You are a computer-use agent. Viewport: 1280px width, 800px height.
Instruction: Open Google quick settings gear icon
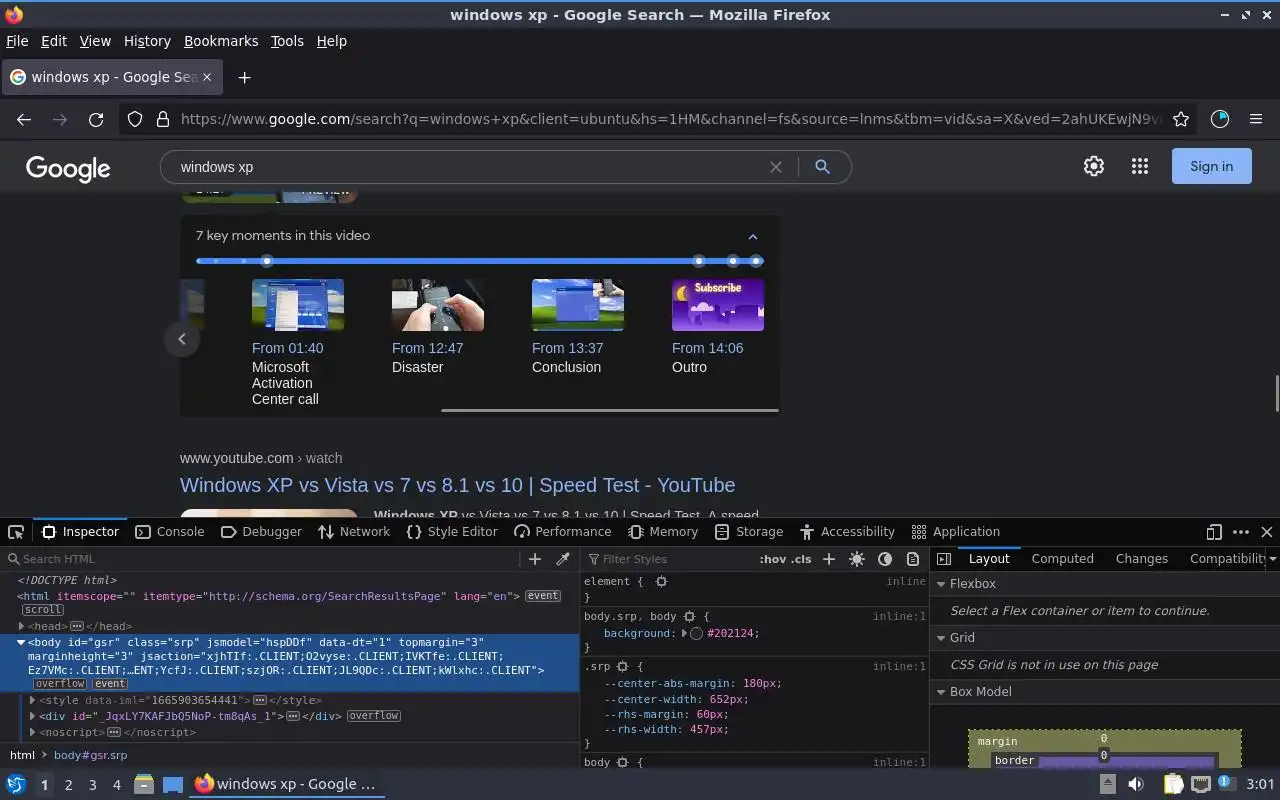tap(1094, 167)
